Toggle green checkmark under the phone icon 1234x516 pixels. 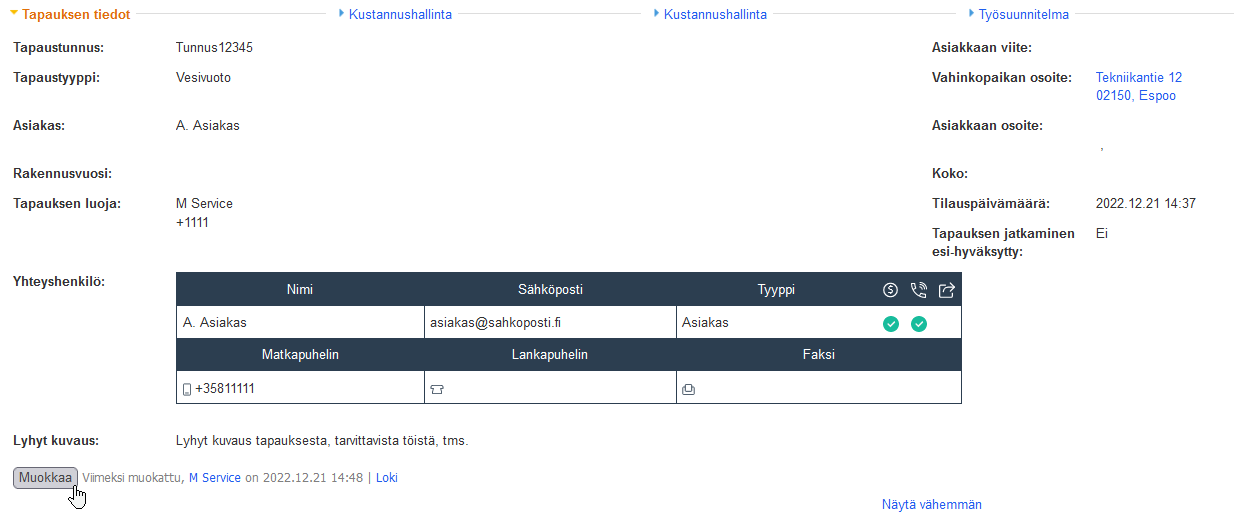919,323
